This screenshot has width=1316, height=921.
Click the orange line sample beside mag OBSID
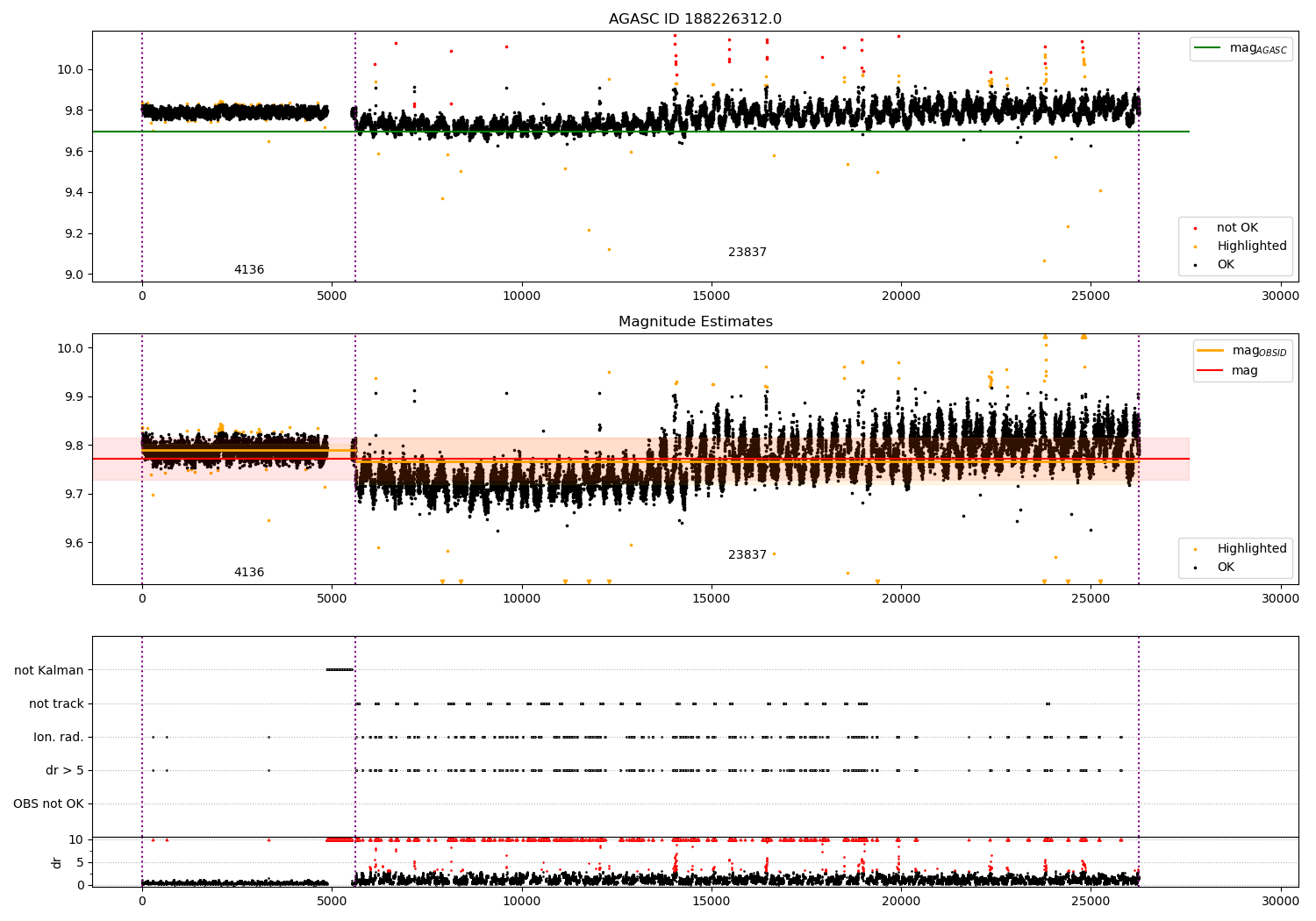tap(1210, 350)
